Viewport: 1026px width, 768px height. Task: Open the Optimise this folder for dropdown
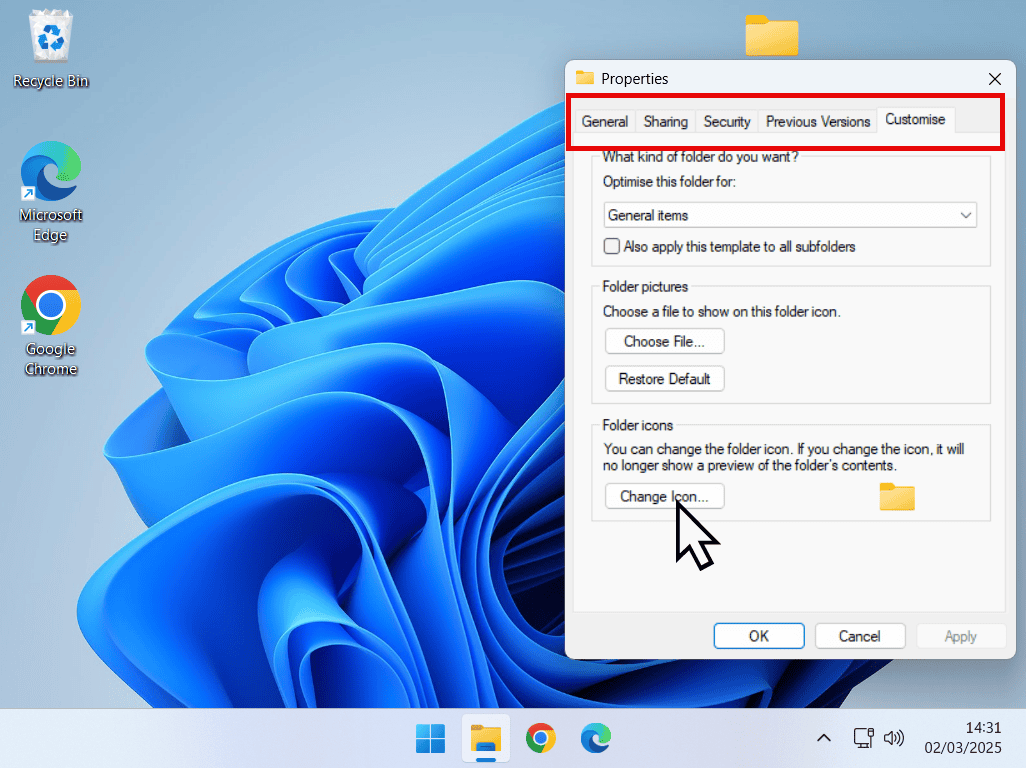click(x=965, y=215)
